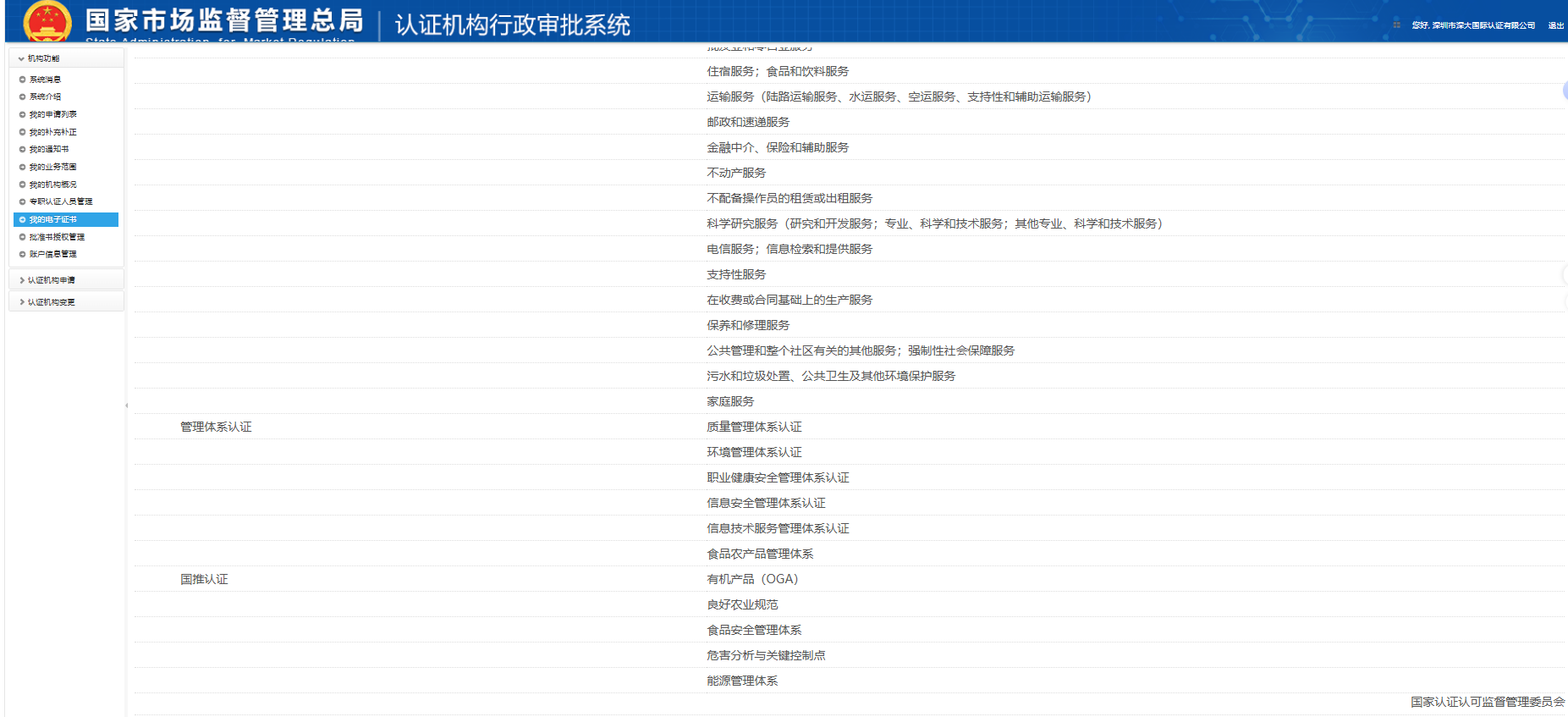
Task: Select the 金融中介、保险和辅助服务 row
Action: [849, 147]
